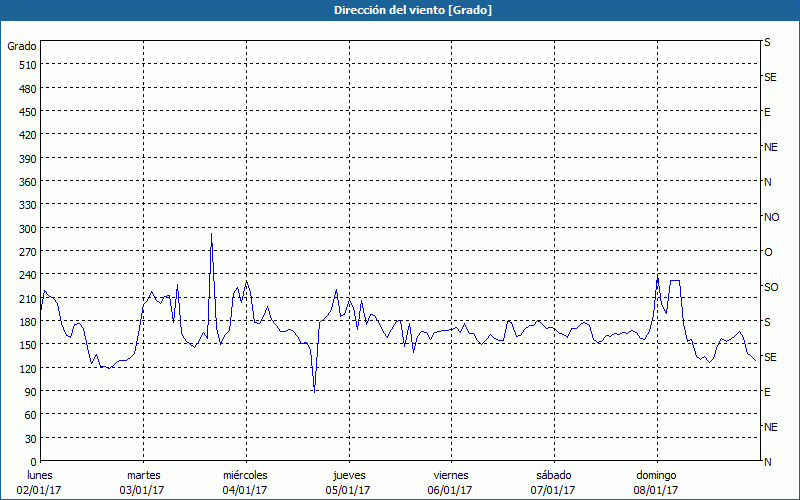Click the 'Grado' y-axis unit label
The image size is (800, 500).
click(22, 46)
